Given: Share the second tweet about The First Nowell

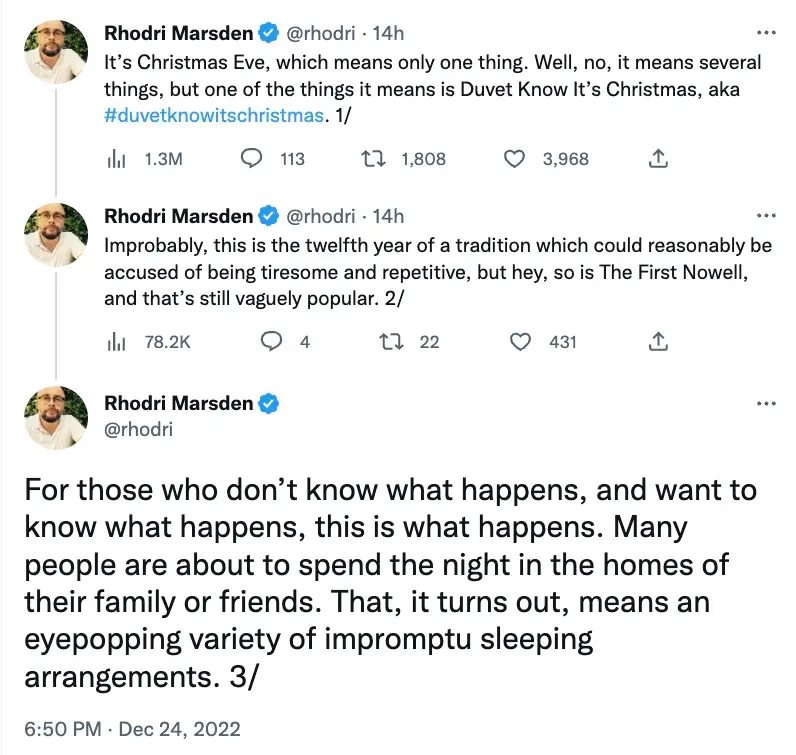Looking at the screenshot, I should click(x=658, y=342).
